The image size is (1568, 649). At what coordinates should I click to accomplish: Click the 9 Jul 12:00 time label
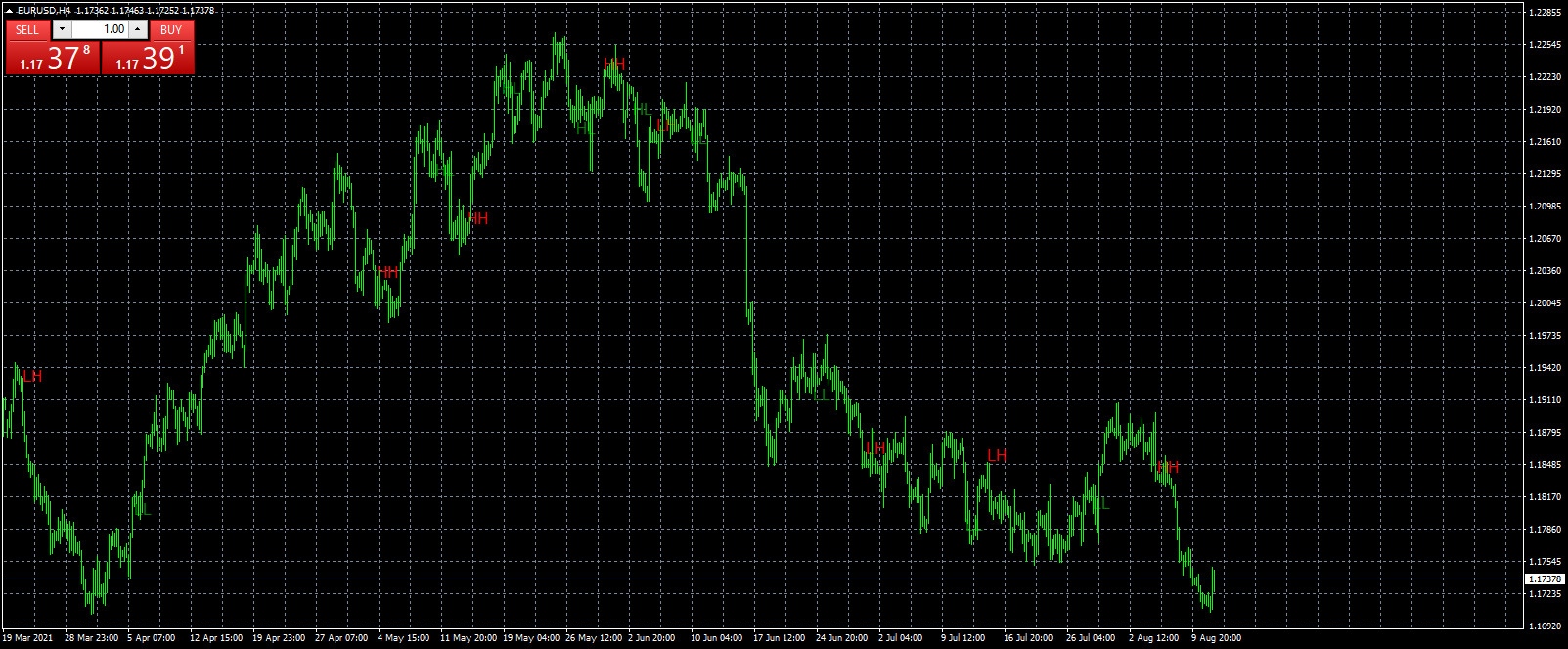pos(963,638)
